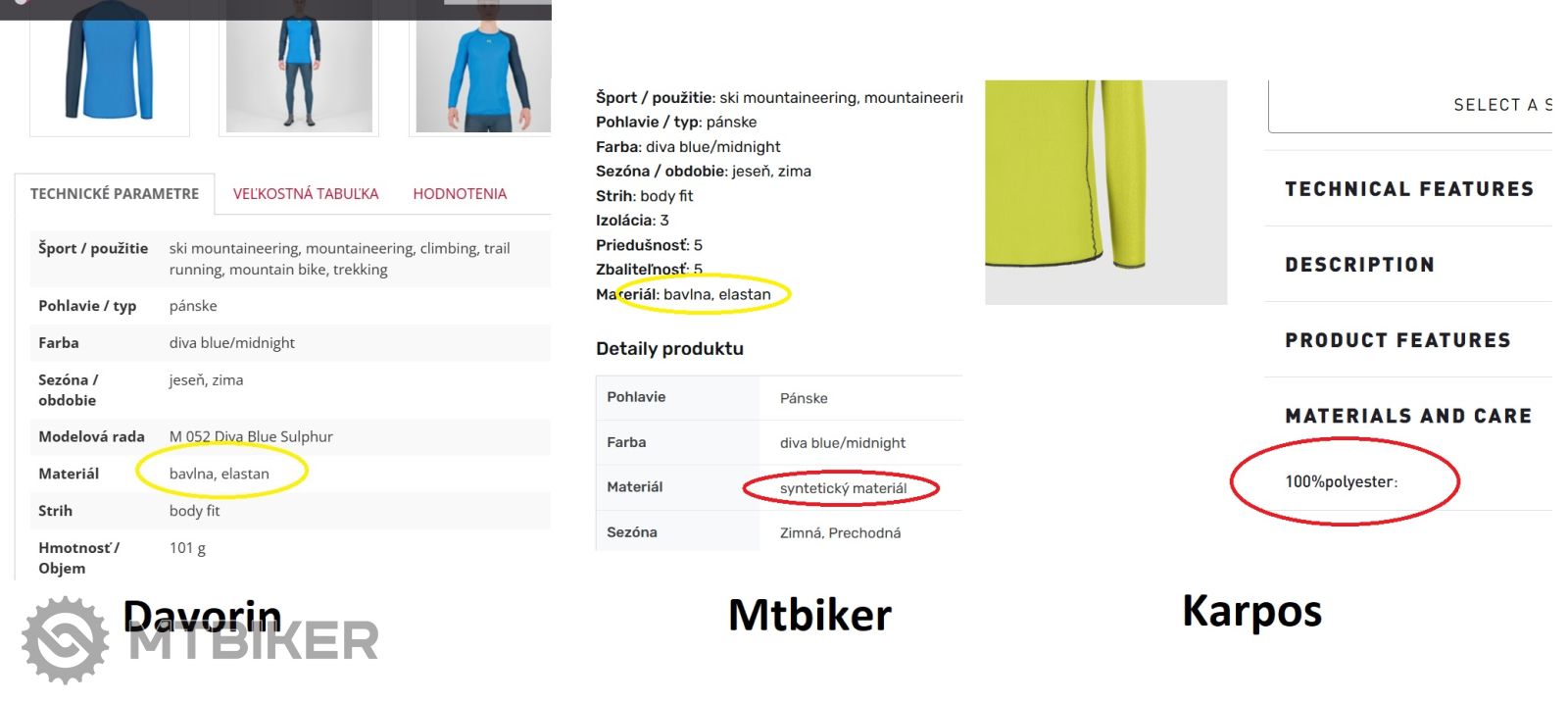
Task: Click the yellow shirt product image
Action: pos(1105,191)
